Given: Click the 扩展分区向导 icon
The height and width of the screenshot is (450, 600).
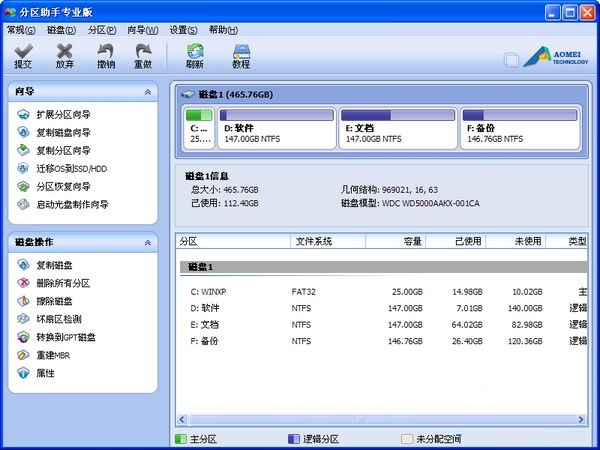Looking at the screenshot, I should click(x=23, y=114).
